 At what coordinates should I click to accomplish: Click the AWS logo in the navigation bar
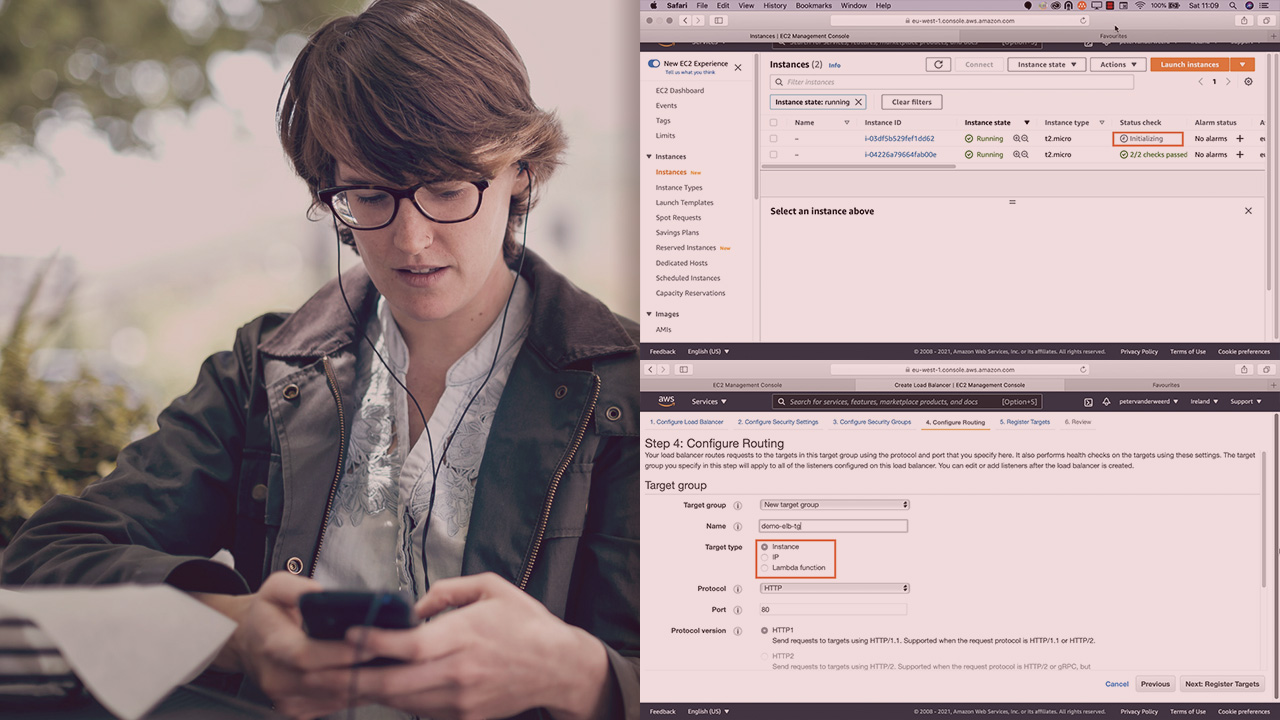[666, 401]
